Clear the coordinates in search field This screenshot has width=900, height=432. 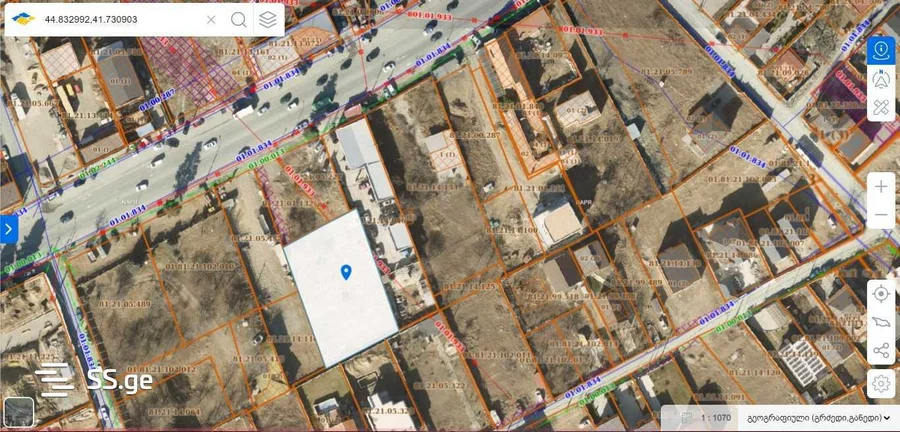211,20
